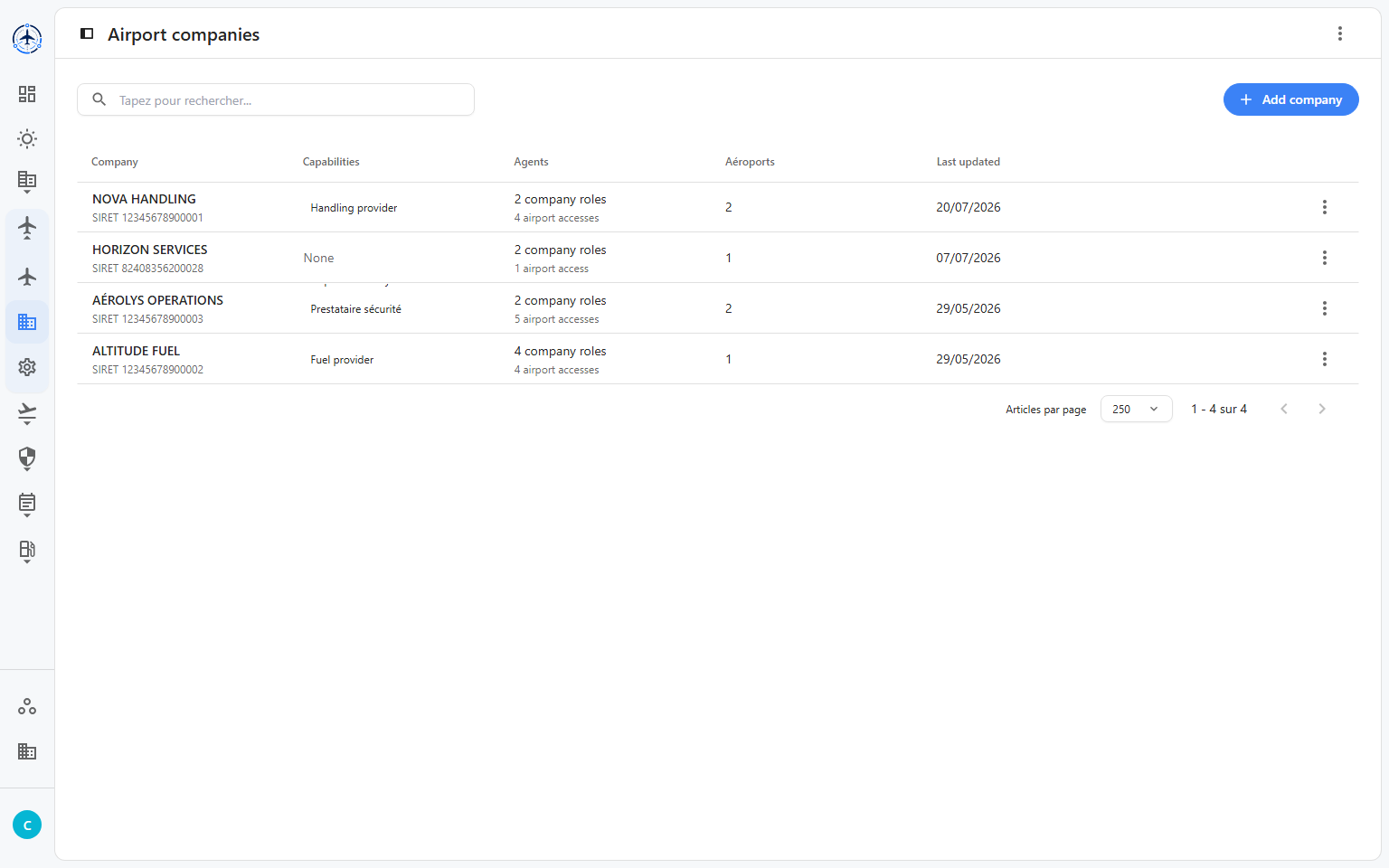The image size is (1389, 868).
Task: Open the dashboard icon in sidebar
Action: pyautogui.click(x=27, y=94)
